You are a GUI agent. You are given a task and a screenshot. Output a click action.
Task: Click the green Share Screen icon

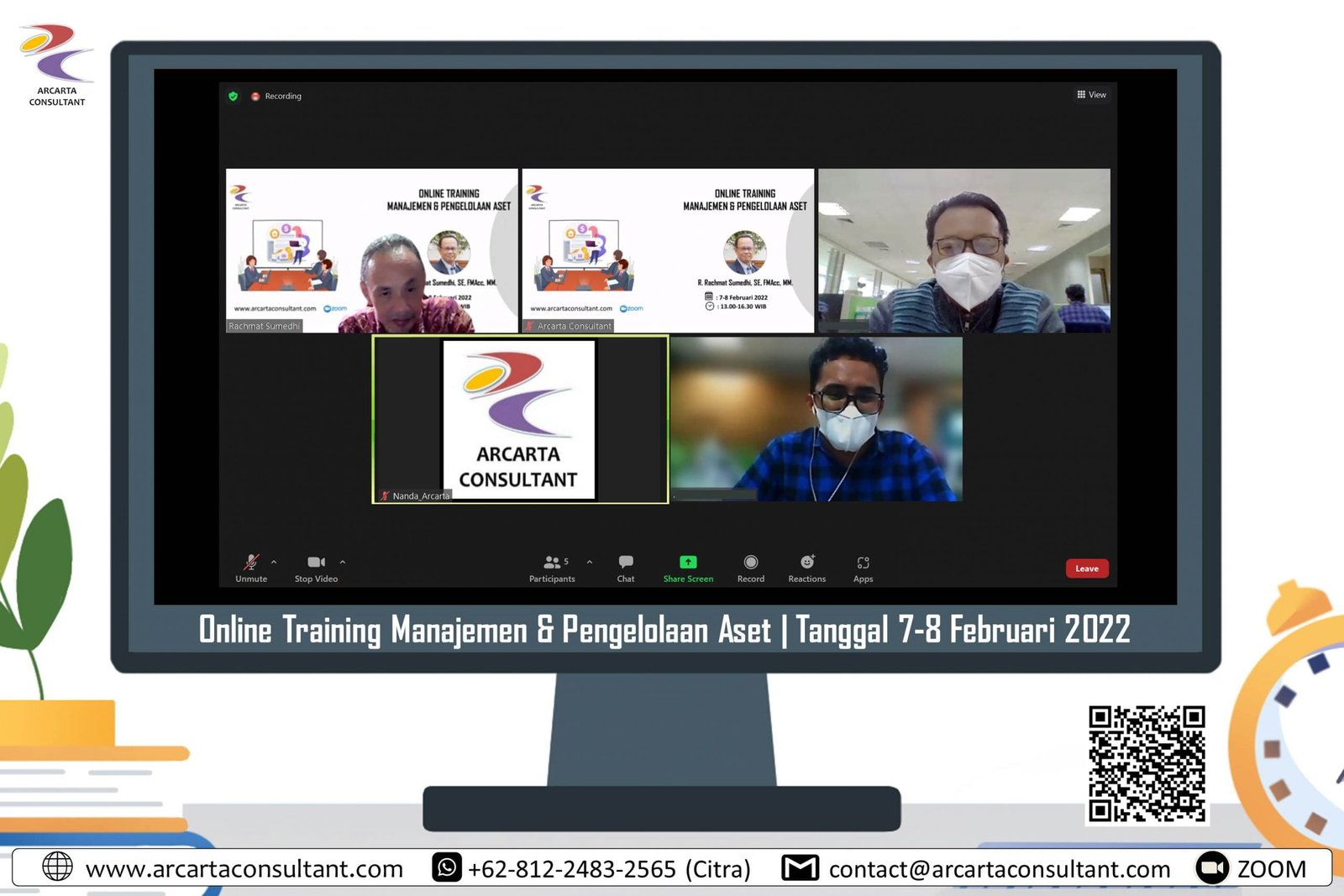(x=688, y=562)
